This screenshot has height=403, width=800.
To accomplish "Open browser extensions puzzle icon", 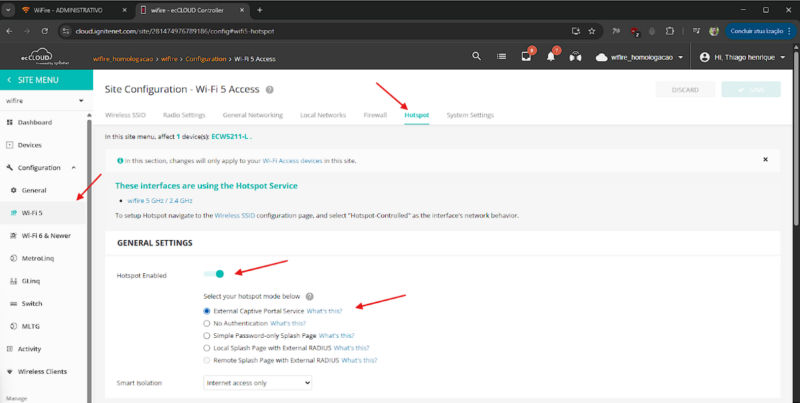I will [x=670, y=31].
